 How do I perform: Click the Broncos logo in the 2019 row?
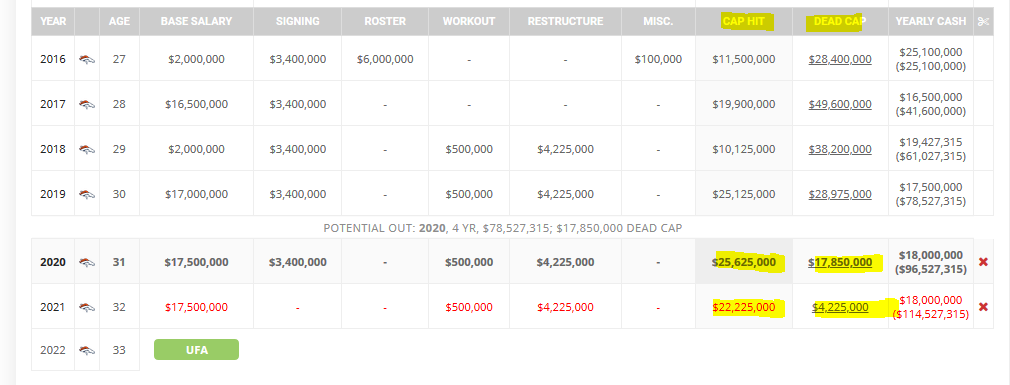(87, 194)
